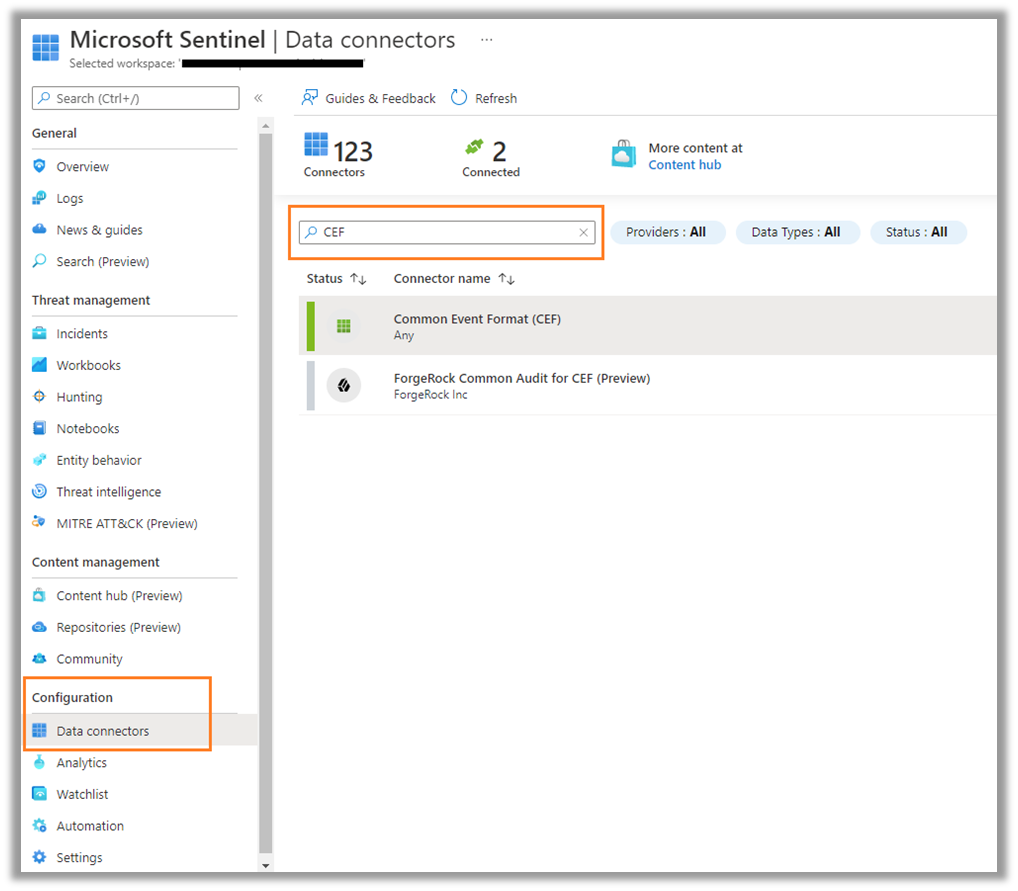Follow the Content hub link
This screenshot has height=891, width=1018.
pyautogui.click(x=684, y=165)
